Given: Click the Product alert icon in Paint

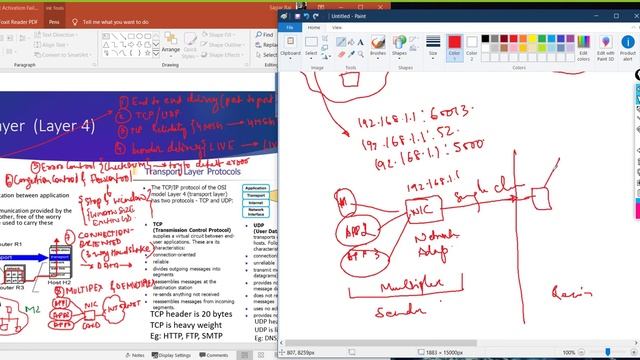Looking at the screenshot, I should tap(628, 48).
